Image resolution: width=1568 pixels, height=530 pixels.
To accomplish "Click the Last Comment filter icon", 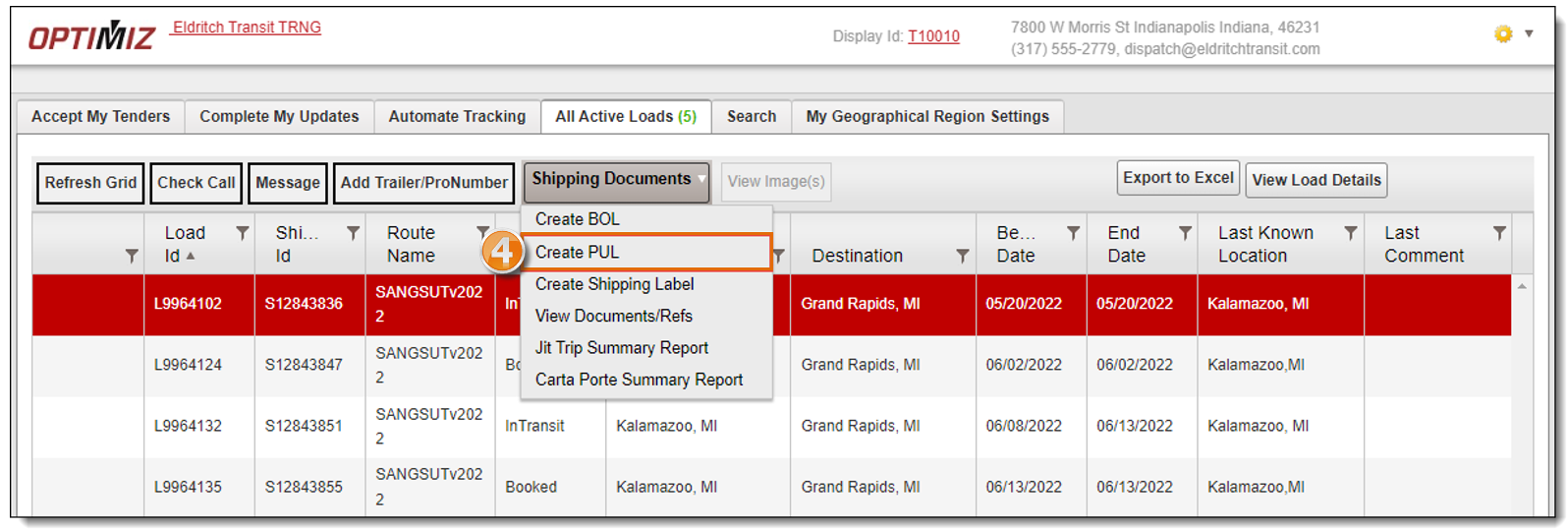I will [1499, 233].
